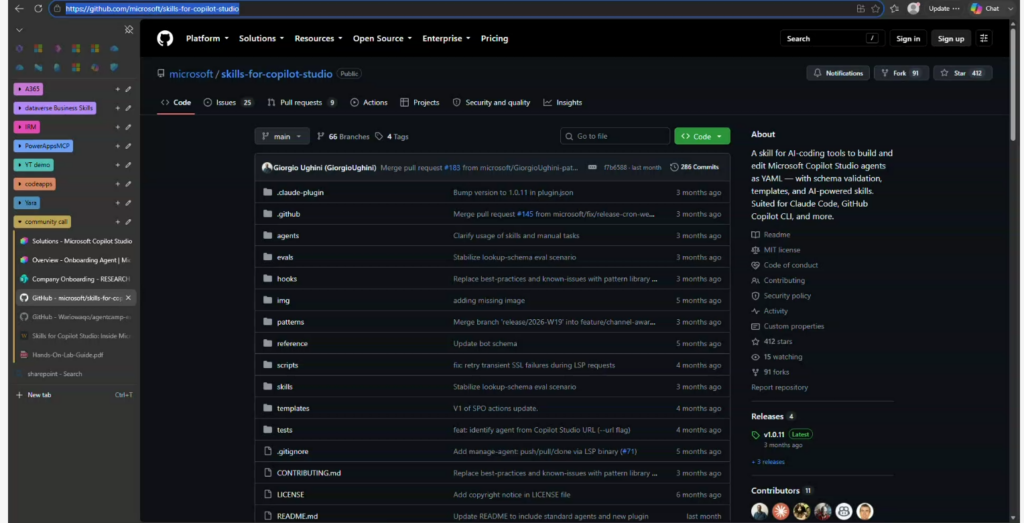The image size is (1024, 523).
Task: Collapse the vertical tabs pane chevron
Action: click(19, 29)
